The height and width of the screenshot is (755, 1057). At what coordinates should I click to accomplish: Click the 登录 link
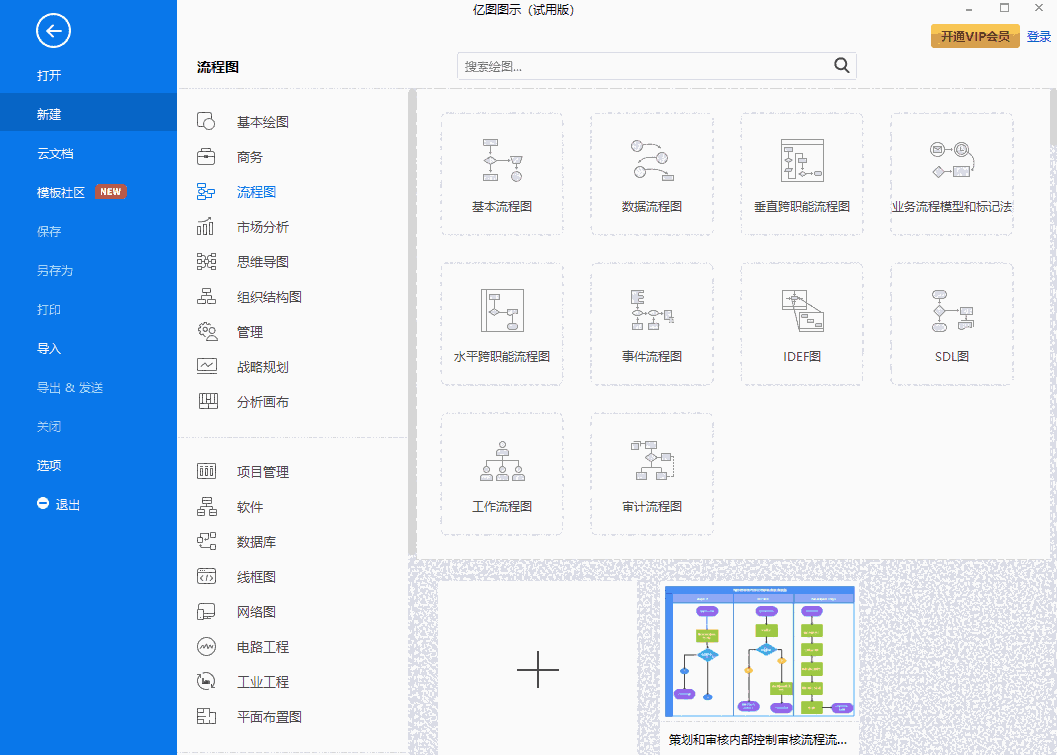pyautogui.click(x=1038, y=35)
